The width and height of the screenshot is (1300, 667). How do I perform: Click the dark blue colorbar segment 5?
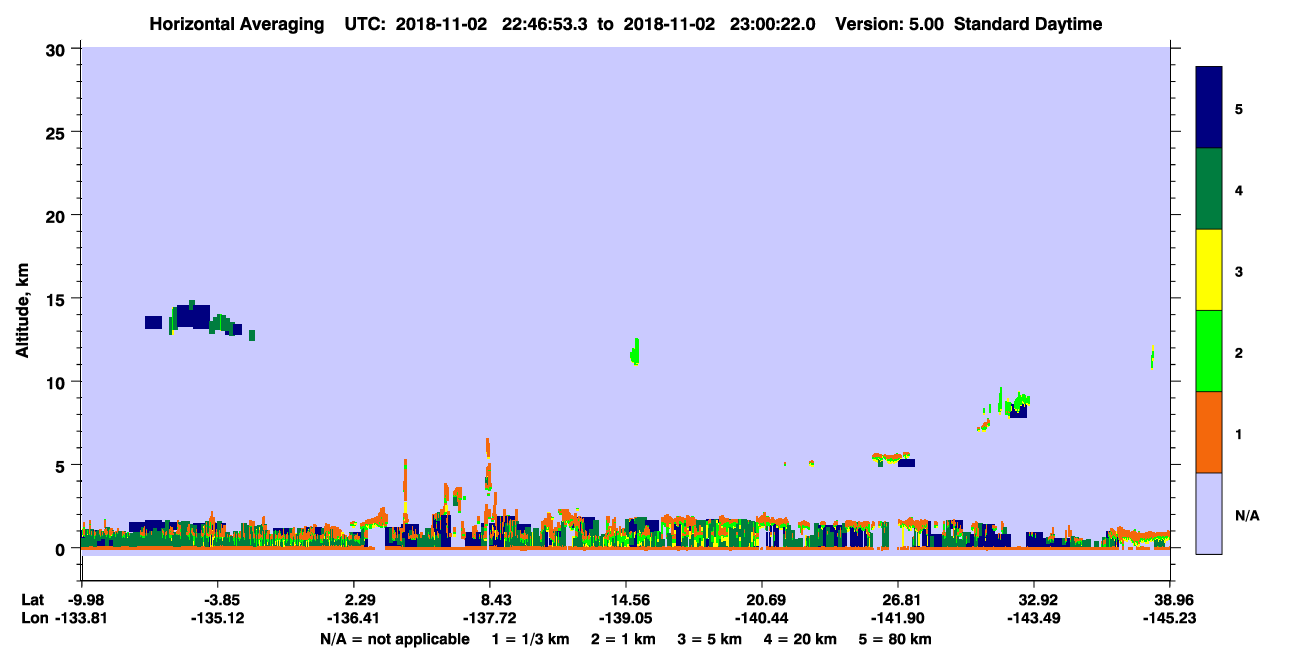coord(1209,107)
